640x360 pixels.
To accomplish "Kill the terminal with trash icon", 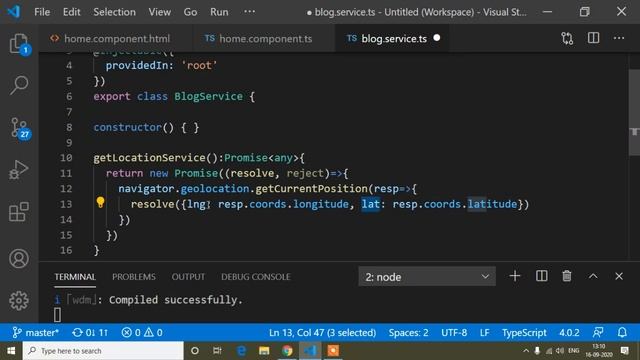I will click(x=567, y=276).
